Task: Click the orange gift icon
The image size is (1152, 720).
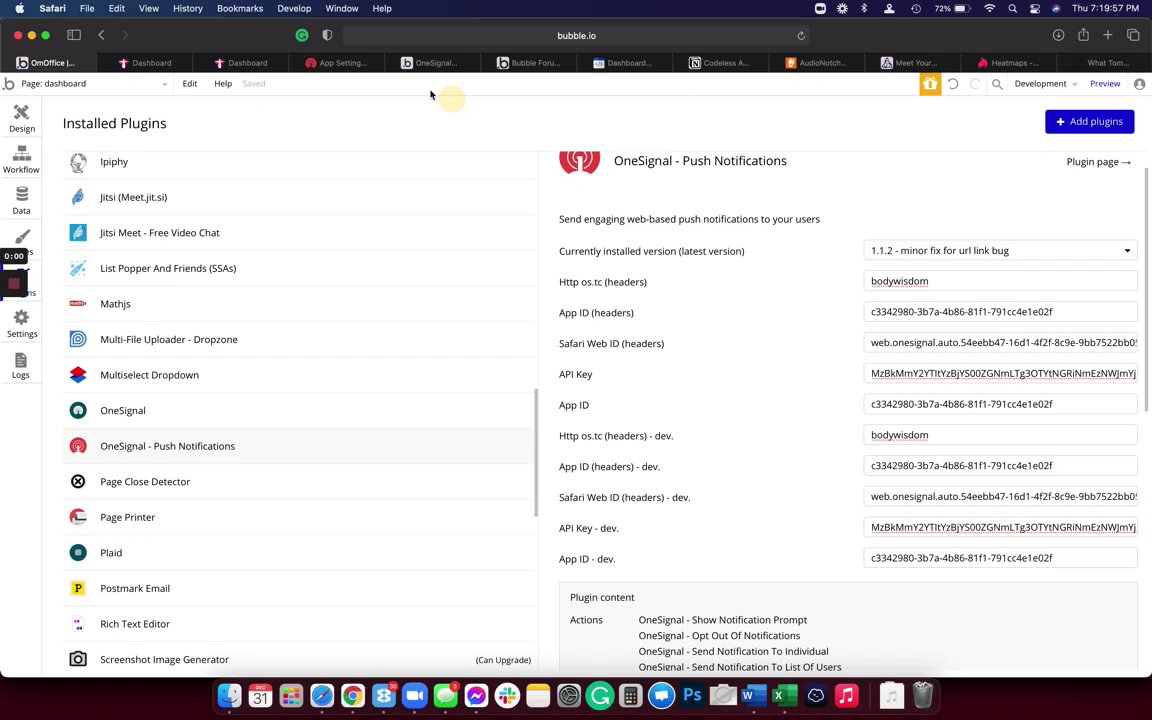Action: [930, 84]
